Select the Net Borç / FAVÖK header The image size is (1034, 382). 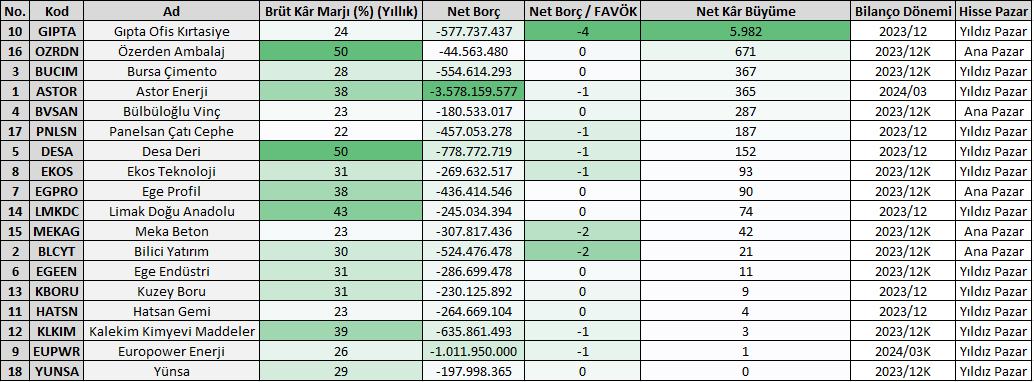click(583, 11)
